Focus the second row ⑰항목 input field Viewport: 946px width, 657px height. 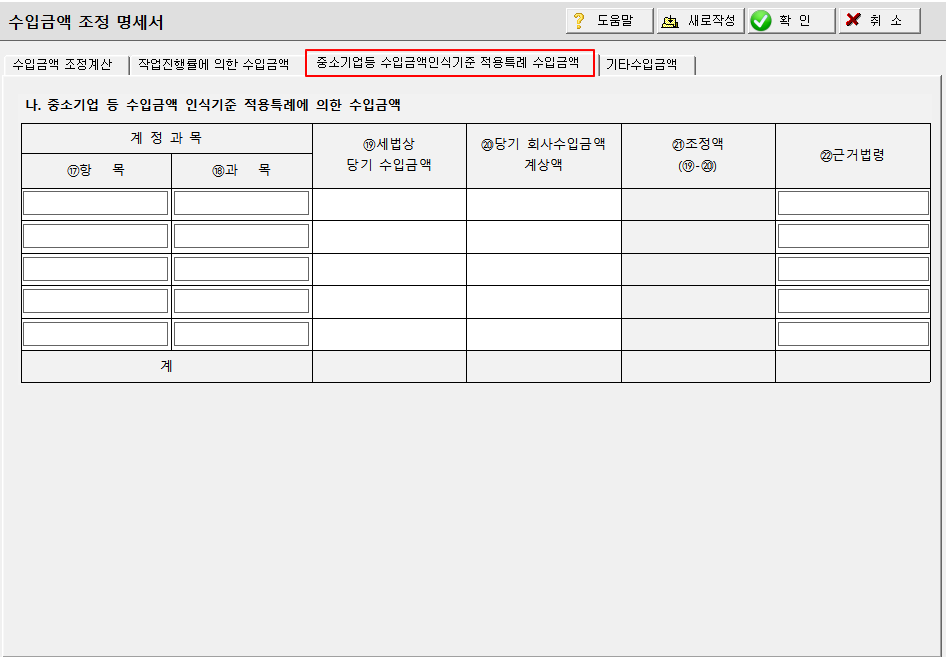tap(95, 236)
